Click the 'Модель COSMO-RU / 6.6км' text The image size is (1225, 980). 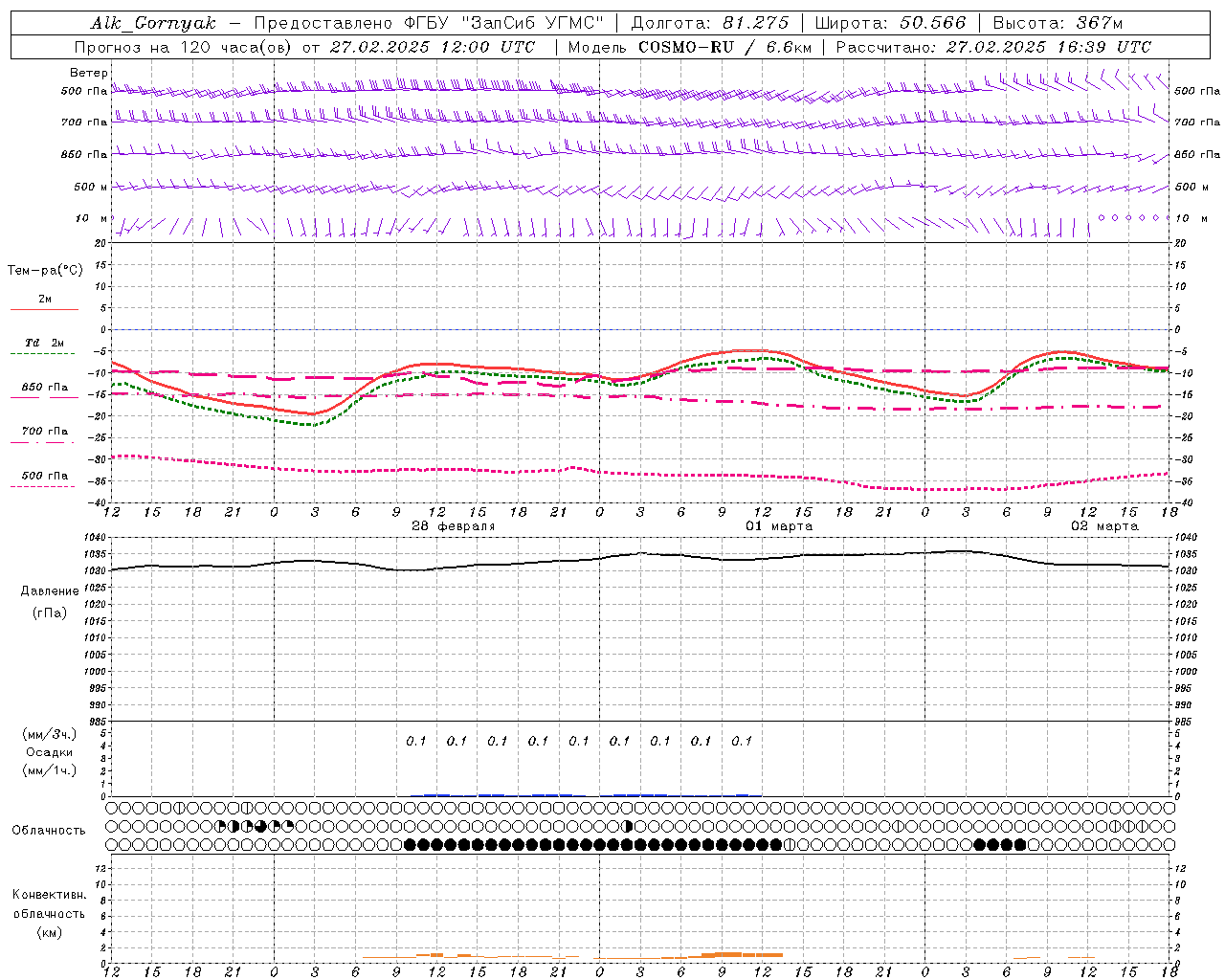(x=689, y=47)
